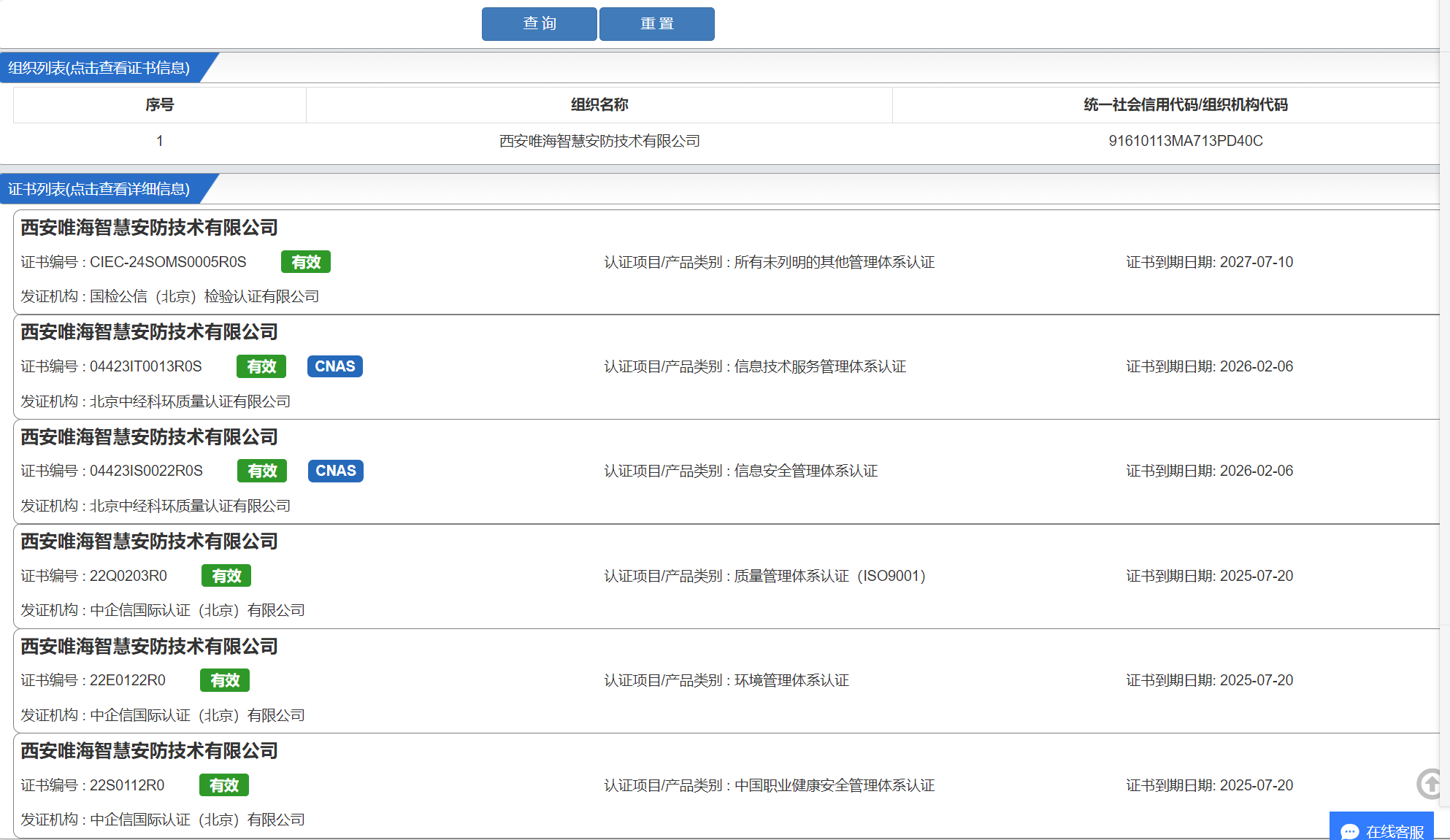Click category 信息安全管理体系认证

pyautogui.click(x=805, y=471)
